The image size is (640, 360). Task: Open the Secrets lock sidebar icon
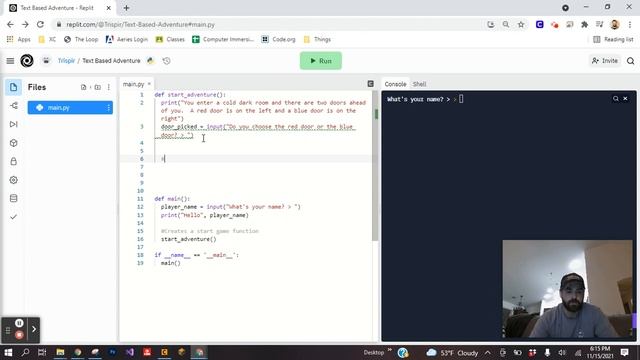13,161
